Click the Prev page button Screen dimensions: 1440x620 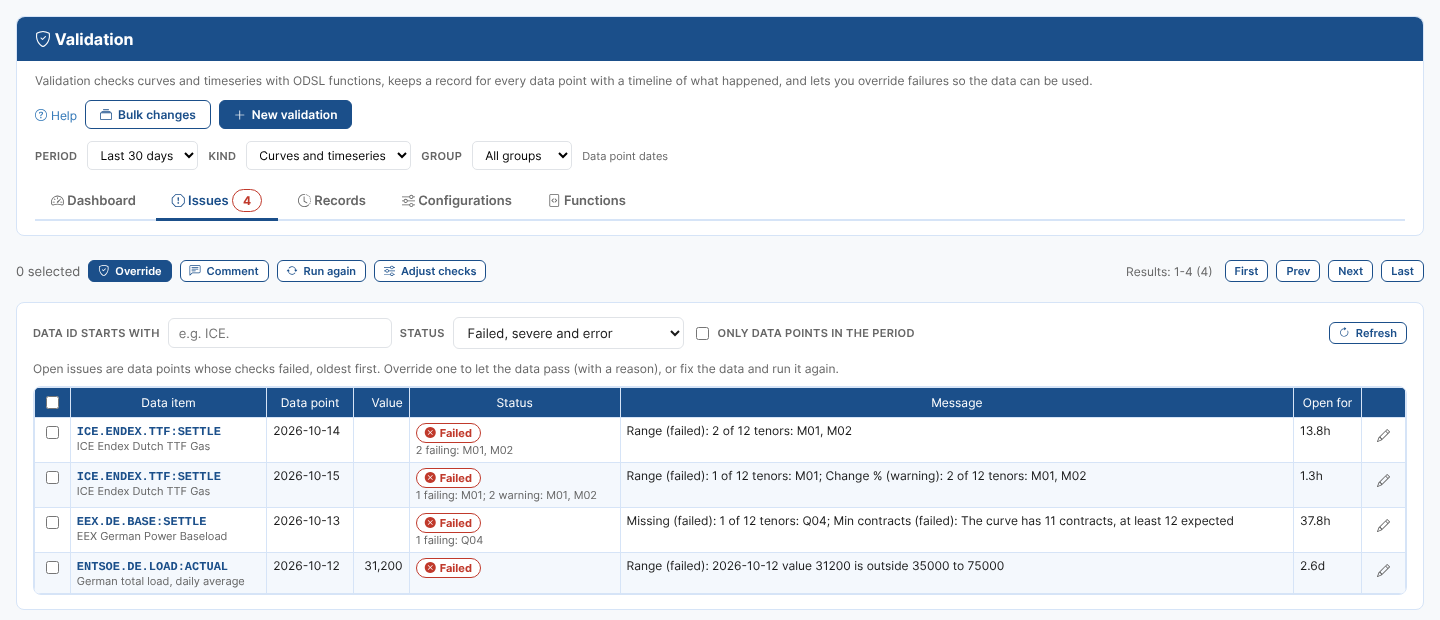coord(1298,271)
